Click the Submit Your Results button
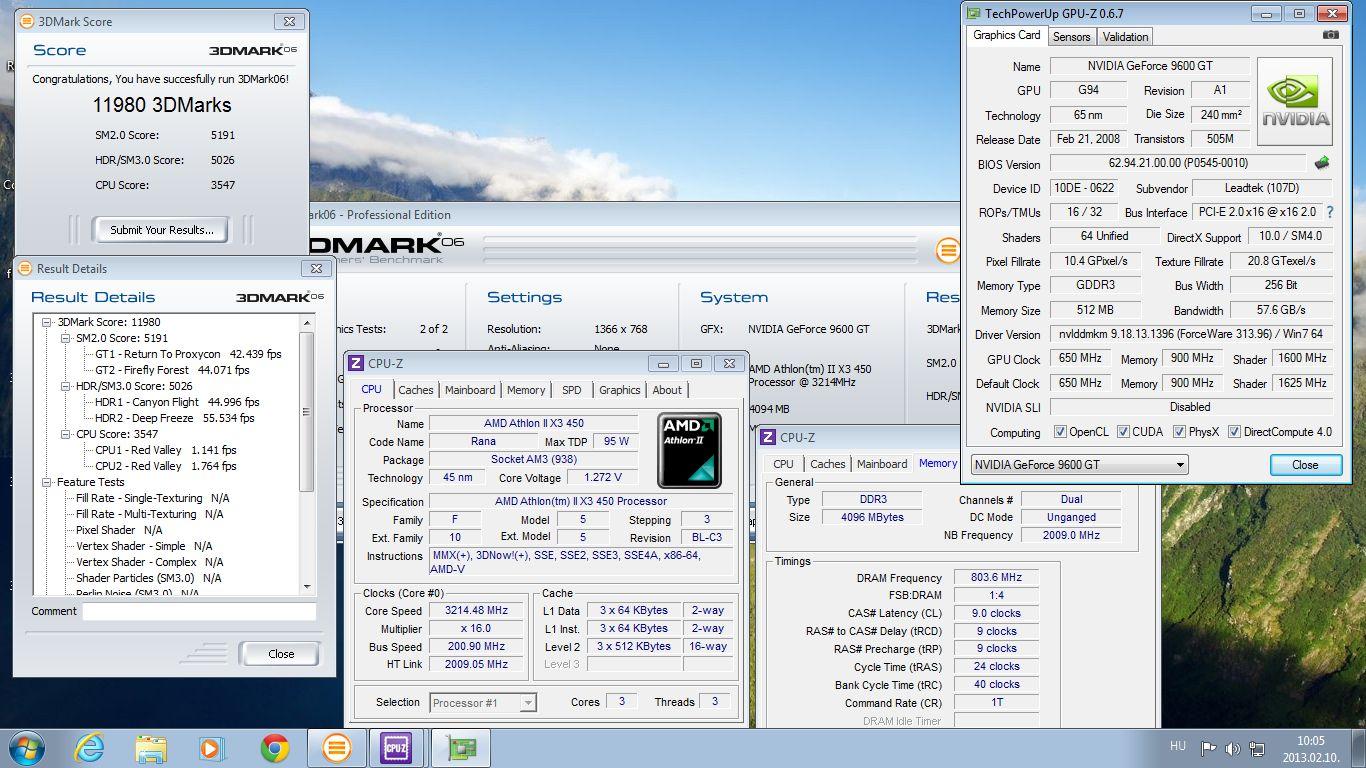Viewport: 1366px width, 768px height. (161, 230)
